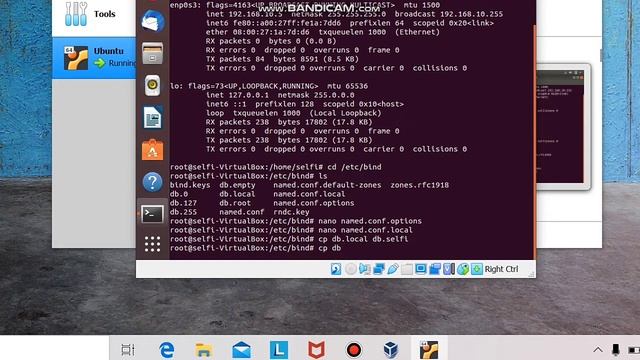Click the 'nano named.conf.options' command line
This screenshot has width=640, height=360.
pos(296,221)
